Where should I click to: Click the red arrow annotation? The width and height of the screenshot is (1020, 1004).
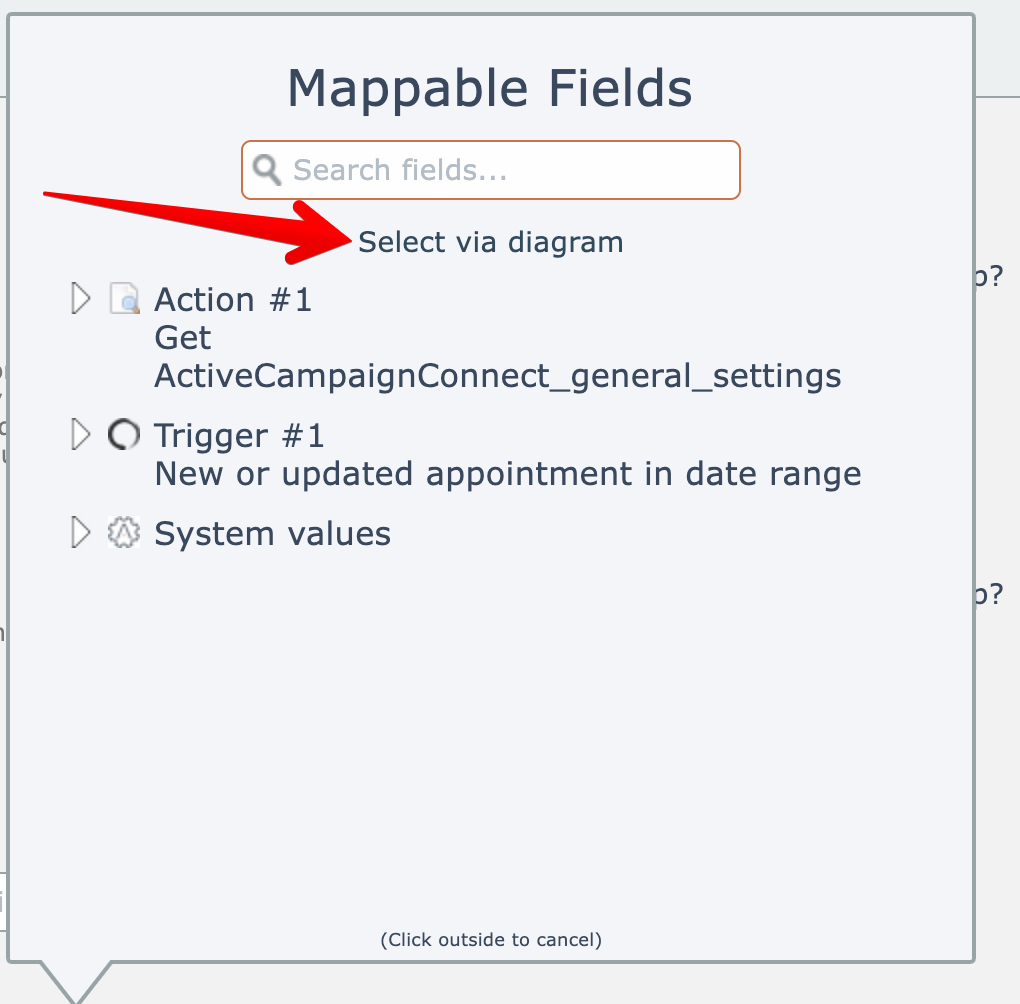pyautogui.click(x=200, y=223)
